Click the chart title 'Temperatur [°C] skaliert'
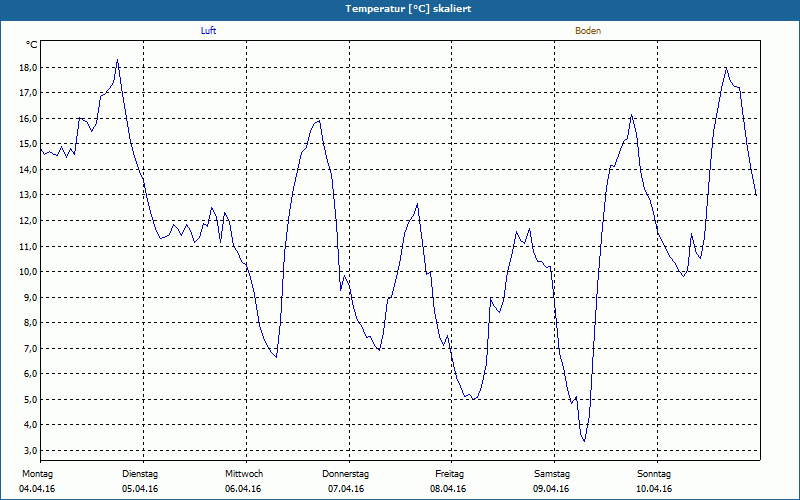800x500 pixels. point(408,9)
